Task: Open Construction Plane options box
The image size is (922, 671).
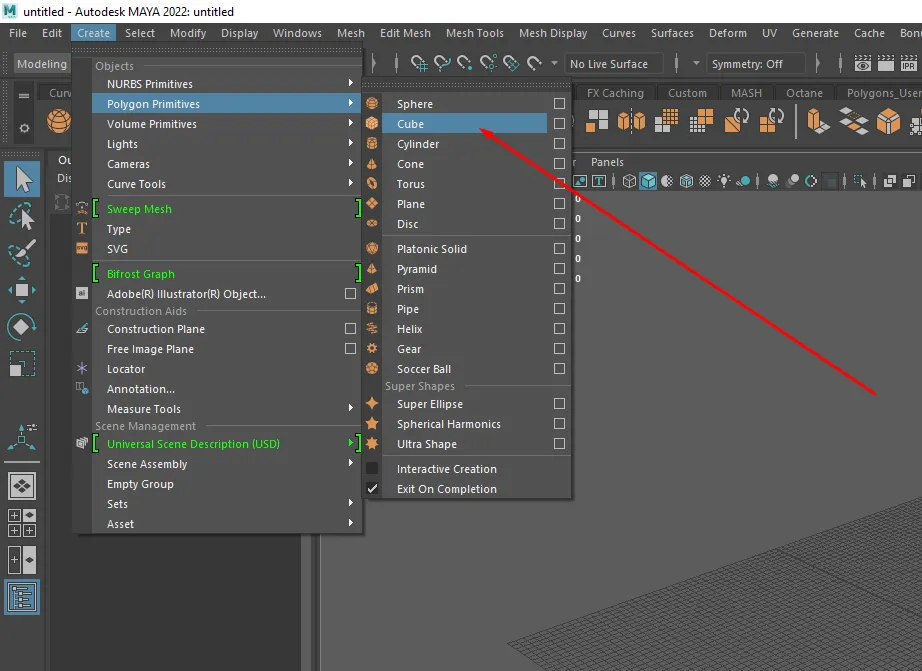Action: coord(350,329)
